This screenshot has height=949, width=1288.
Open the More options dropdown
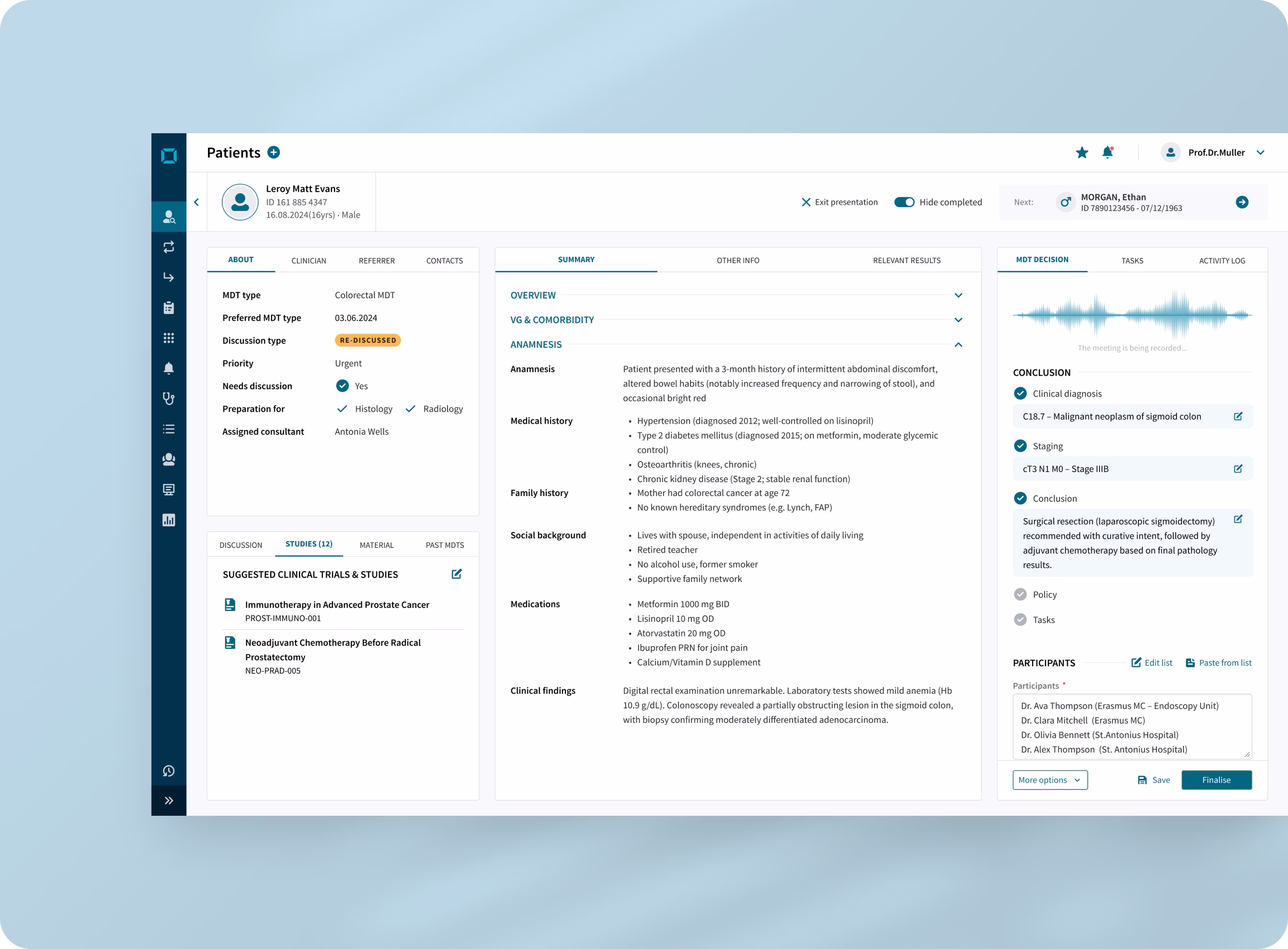(x=1050, y=780)
